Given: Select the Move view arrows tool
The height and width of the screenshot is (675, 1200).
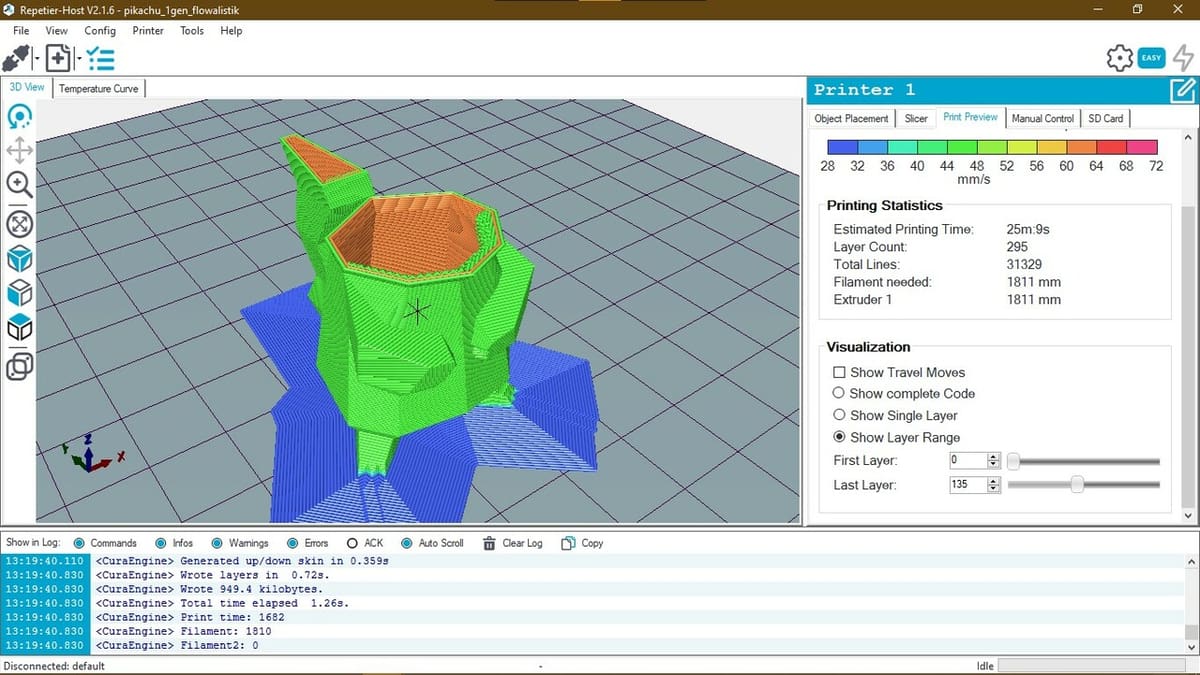Looking at the screenshot, I should (19, 151).
